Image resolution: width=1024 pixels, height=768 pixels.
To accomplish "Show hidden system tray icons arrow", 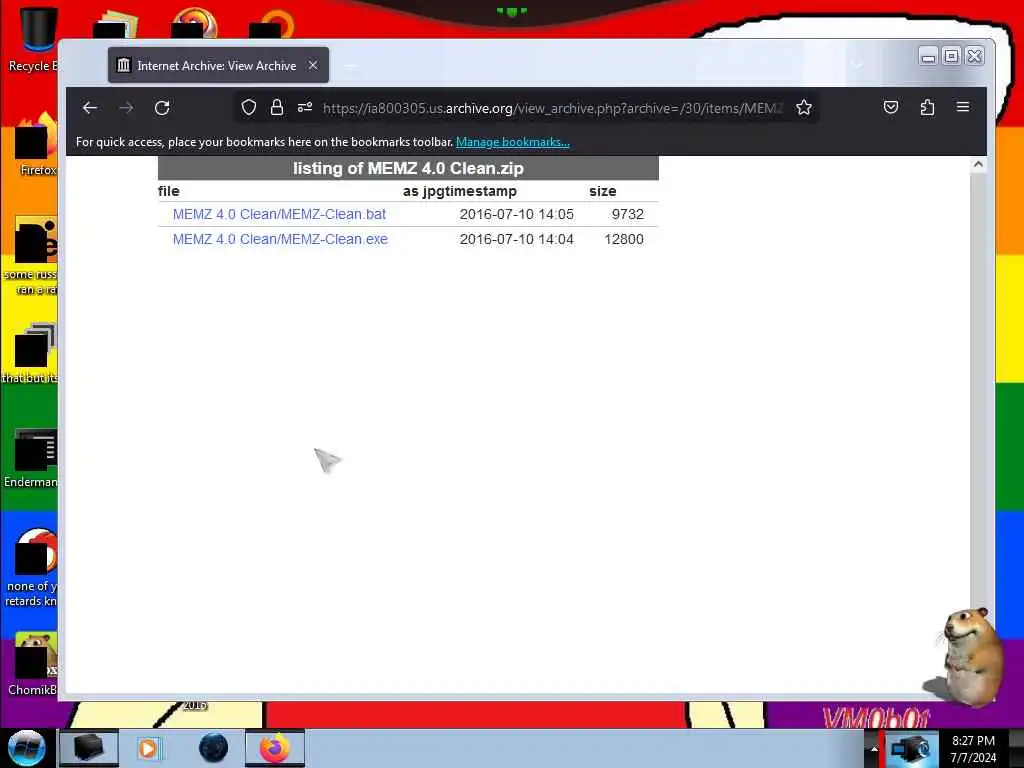I will click(x=874, y=749).
